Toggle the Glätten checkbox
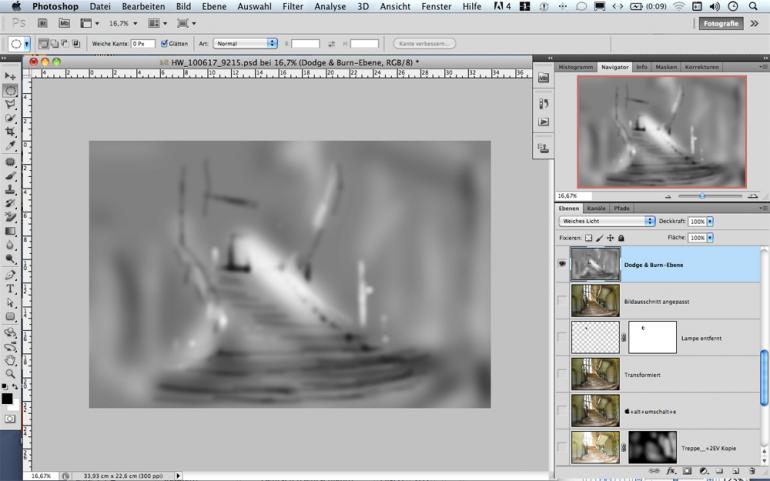 [164, 44]
